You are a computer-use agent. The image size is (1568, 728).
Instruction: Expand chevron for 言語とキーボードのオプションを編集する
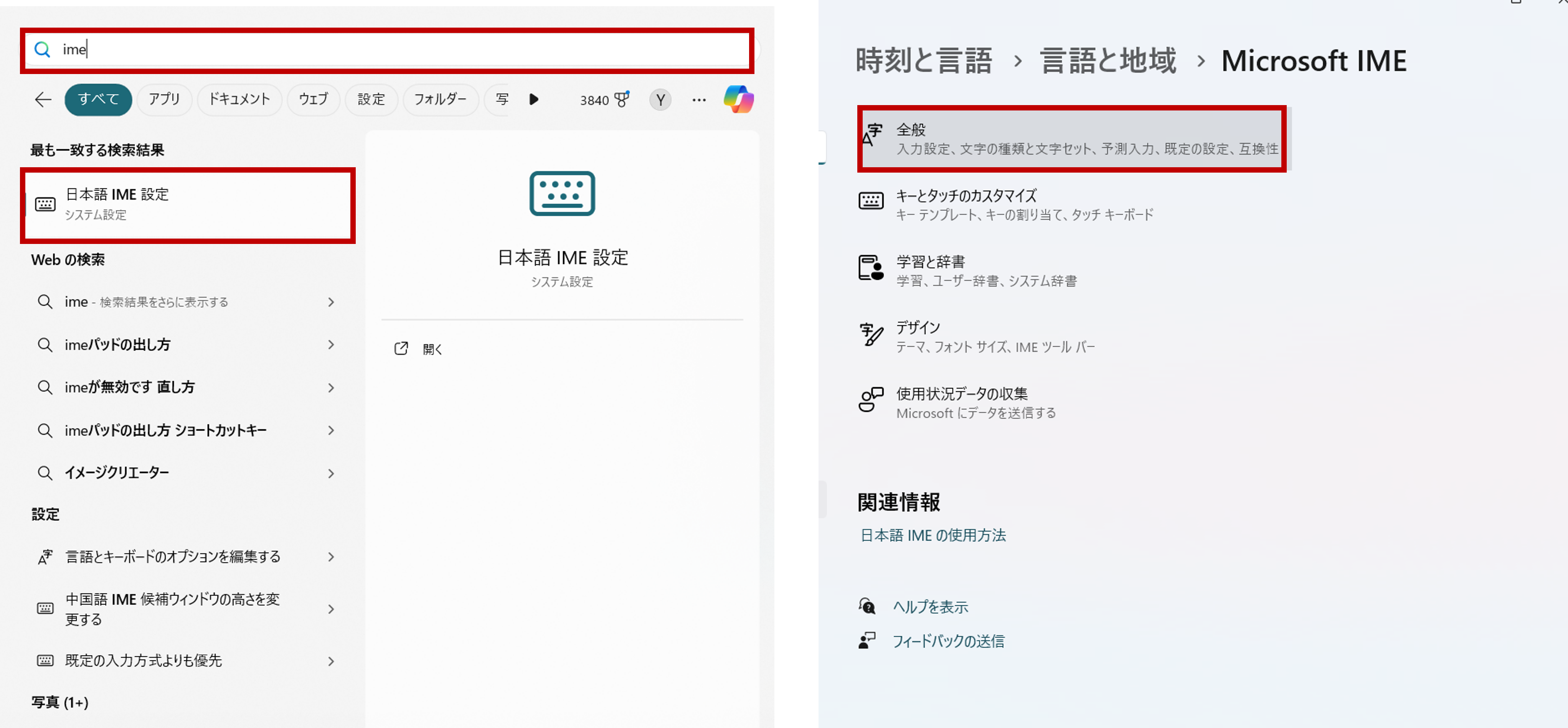coord(331,557)
